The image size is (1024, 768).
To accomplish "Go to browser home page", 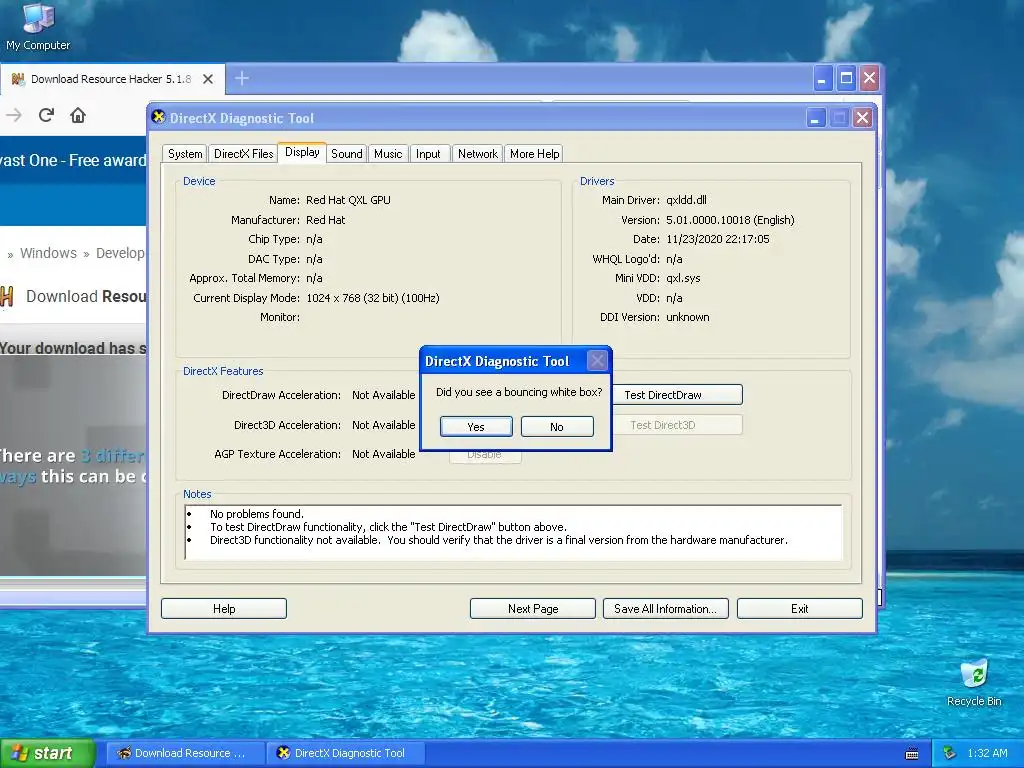I will click(78, 116).
